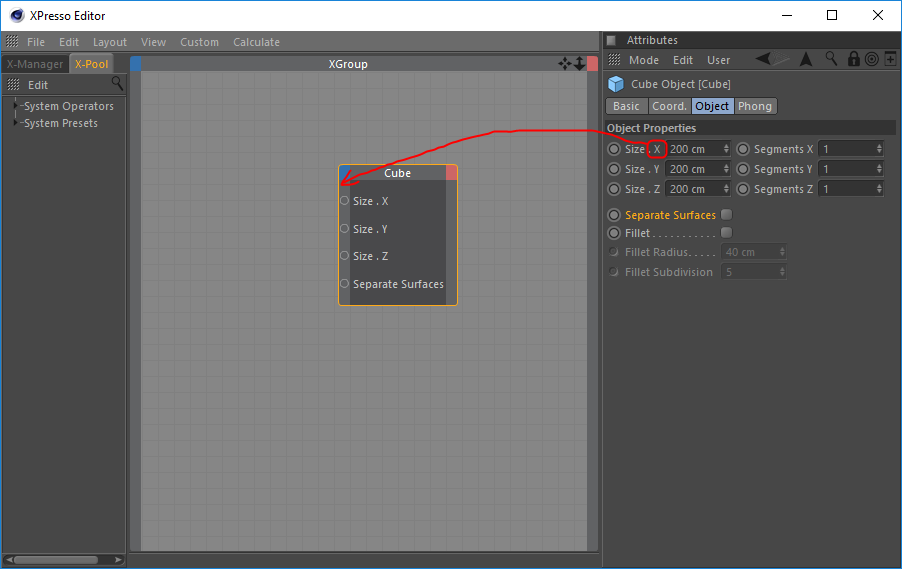Image resolution: width=902 pixels, height=569 pixels.
Task: Click the XGroup blue input corner
Action: pos(136,64)
